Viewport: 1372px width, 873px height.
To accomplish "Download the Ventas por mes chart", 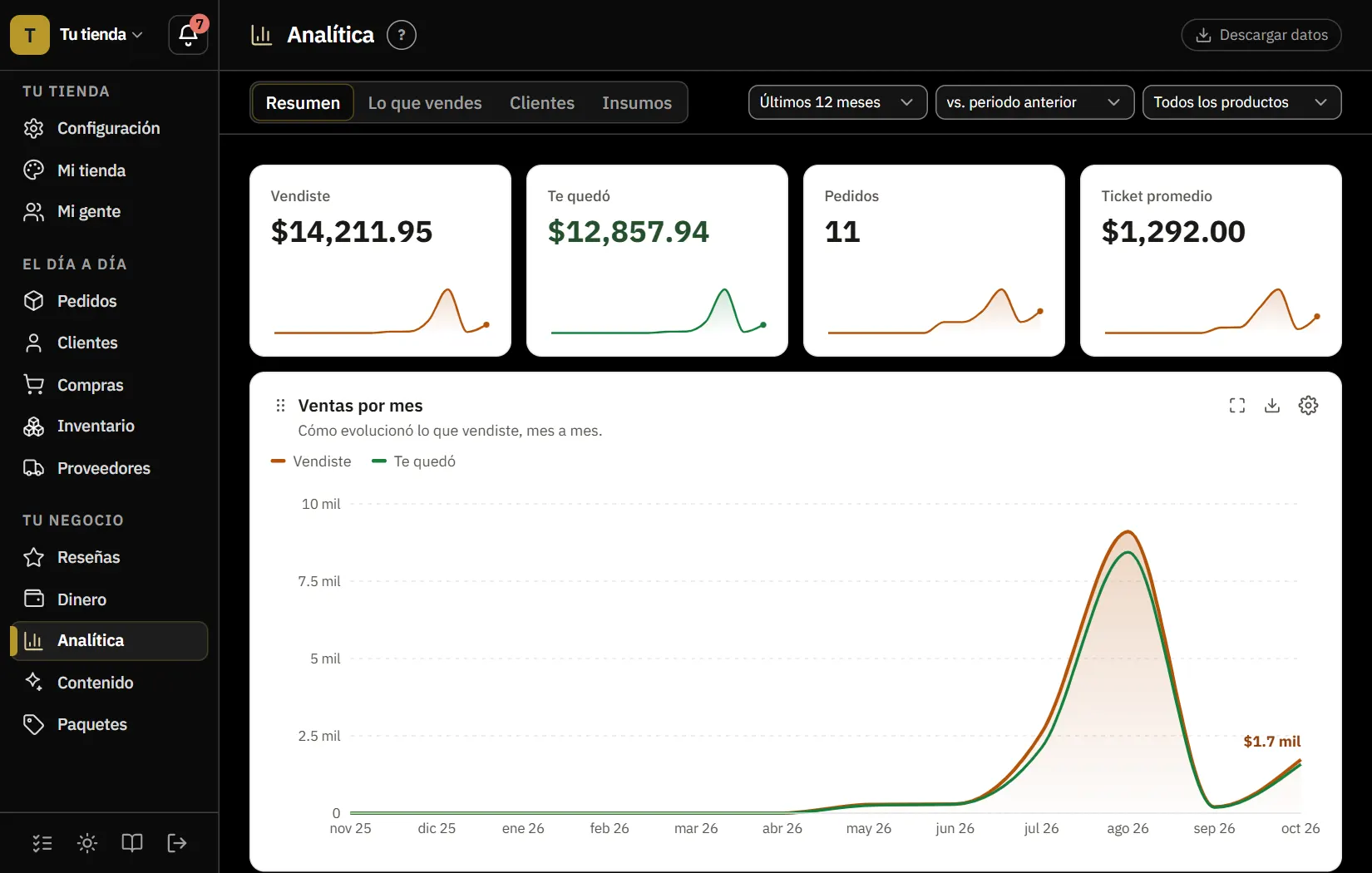I will pos(1272,406).
